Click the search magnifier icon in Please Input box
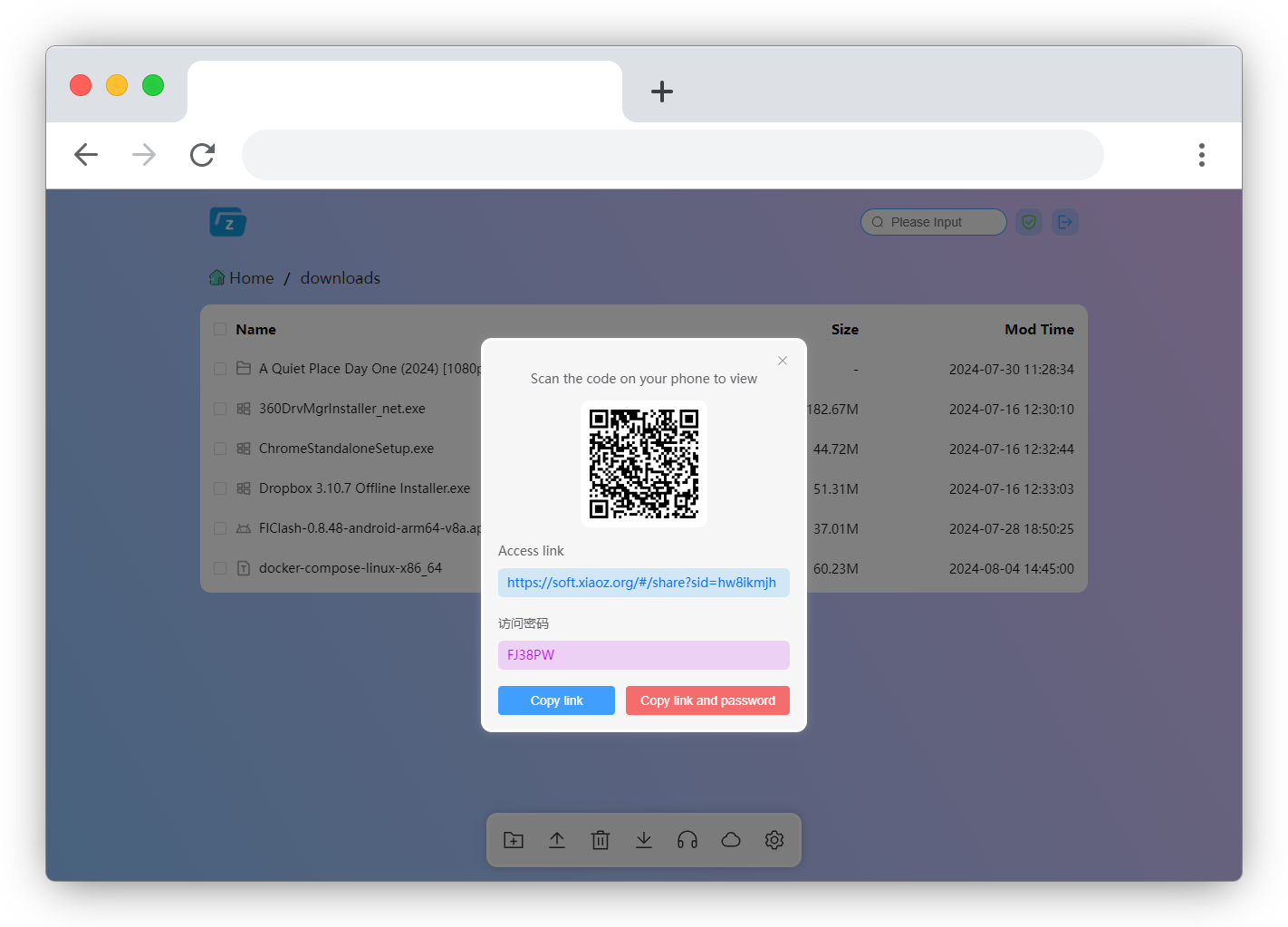Image resolution: width=1288 pixels, height=927 pixels. coord(878,222)
